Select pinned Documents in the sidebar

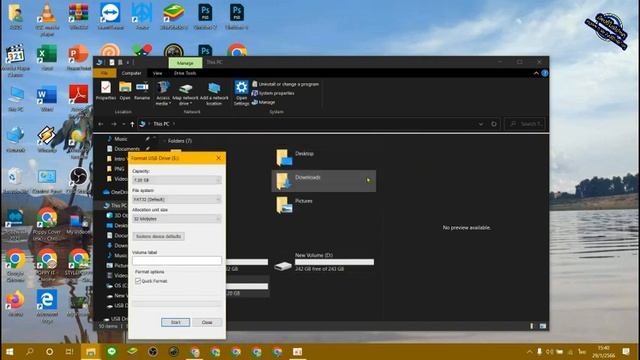click(x=127, y=149)
